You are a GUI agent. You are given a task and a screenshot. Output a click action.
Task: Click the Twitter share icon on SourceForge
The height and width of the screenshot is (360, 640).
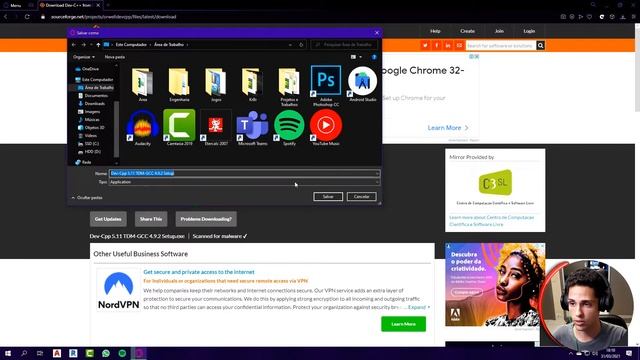[x=425, y=45]
